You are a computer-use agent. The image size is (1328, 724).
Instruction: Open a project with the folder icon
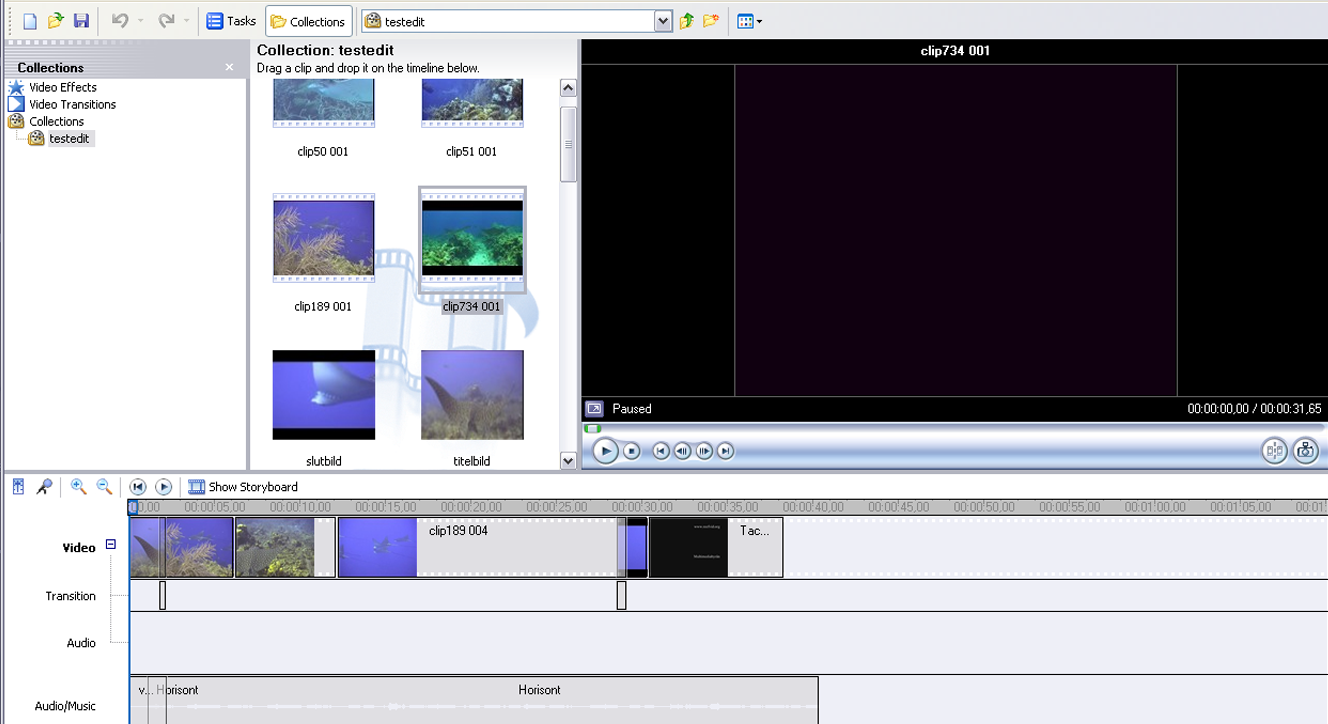pyautogui.click(x=56, y=21)
